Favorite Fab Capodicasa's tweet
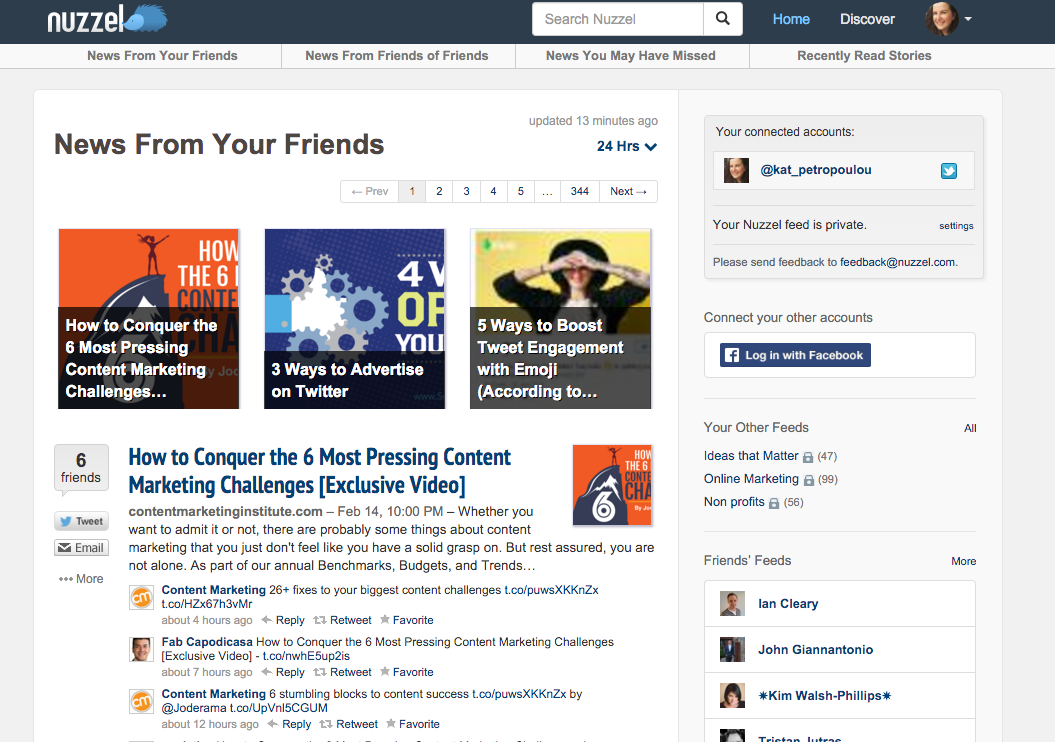The width and height of the screenshot is (1055, 742). coord(406,672)
